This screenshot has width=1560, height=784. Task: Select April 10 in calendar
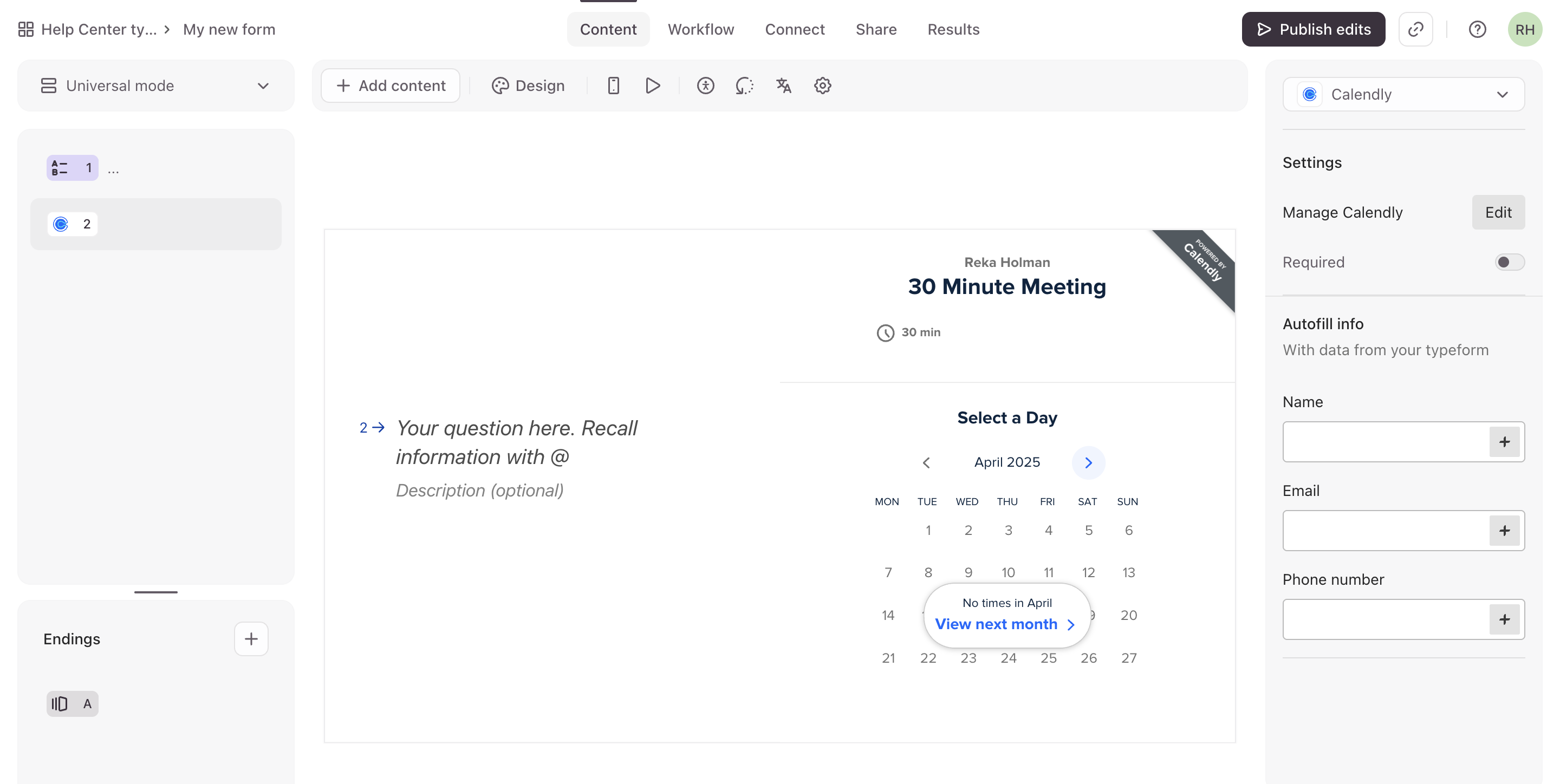point(1007,572)
